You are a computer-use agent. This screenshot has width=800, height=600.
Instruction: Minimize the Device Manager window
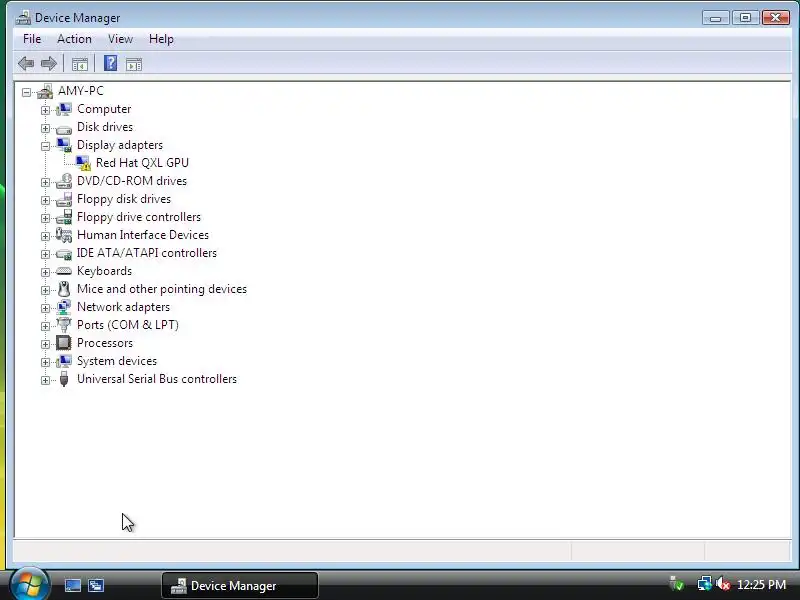pyautogui.click(x=715, y=18)
